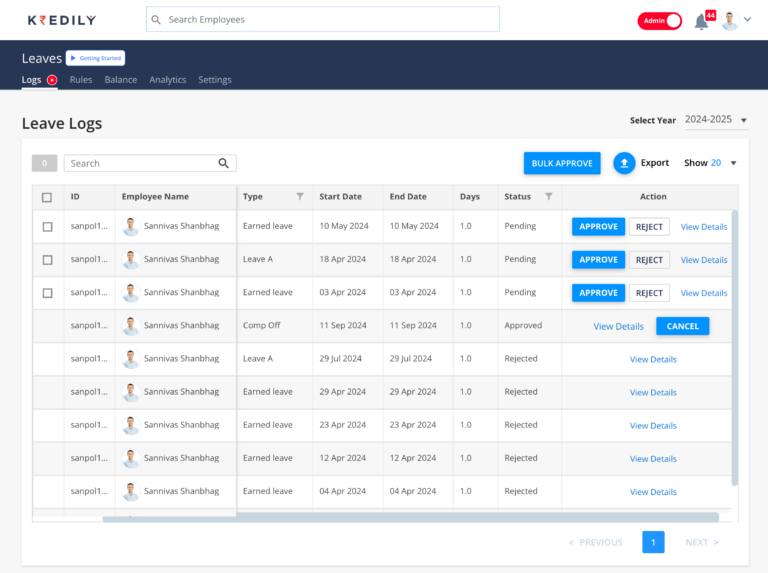This screenshot has width=768, height=573.
Task: Open the Select Year 2024-2025 dropdown
Action: (x=716, y=120)
